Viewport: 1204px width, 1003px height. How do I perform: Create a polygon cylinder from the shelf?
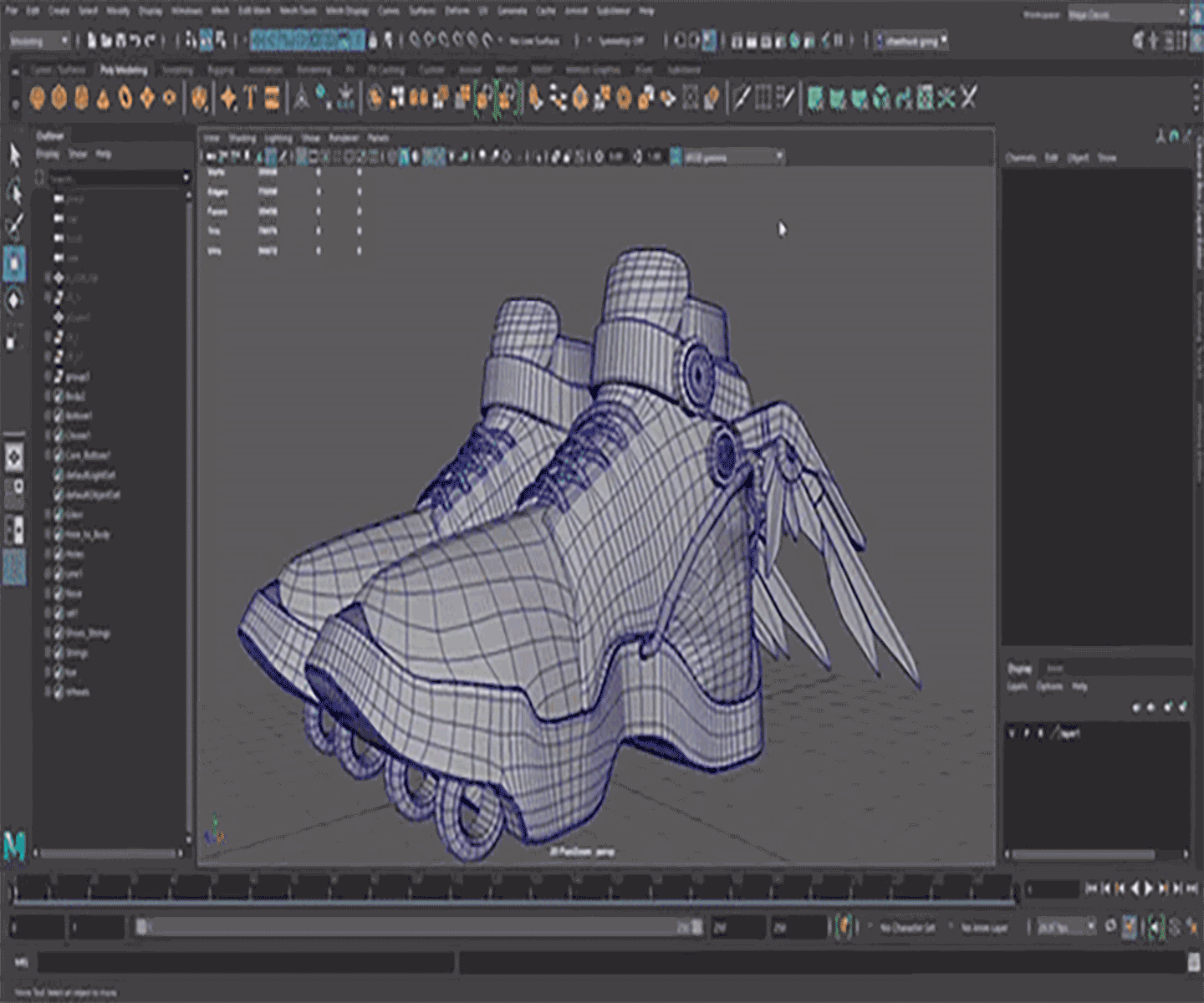point(81,99)
